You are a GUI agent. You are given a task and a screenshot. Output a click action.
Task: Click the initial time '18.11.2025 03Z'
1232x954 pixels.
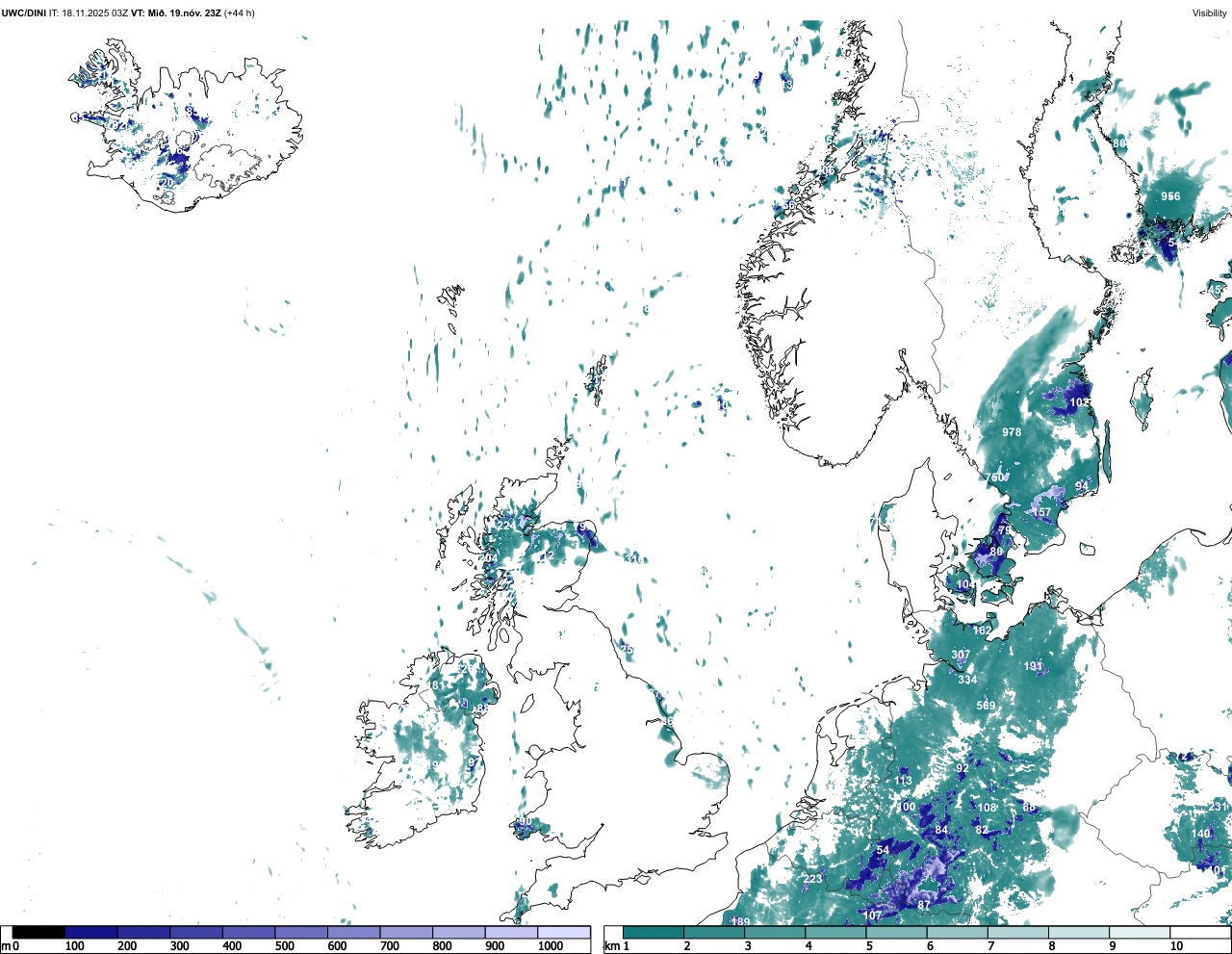coord(95,13)
